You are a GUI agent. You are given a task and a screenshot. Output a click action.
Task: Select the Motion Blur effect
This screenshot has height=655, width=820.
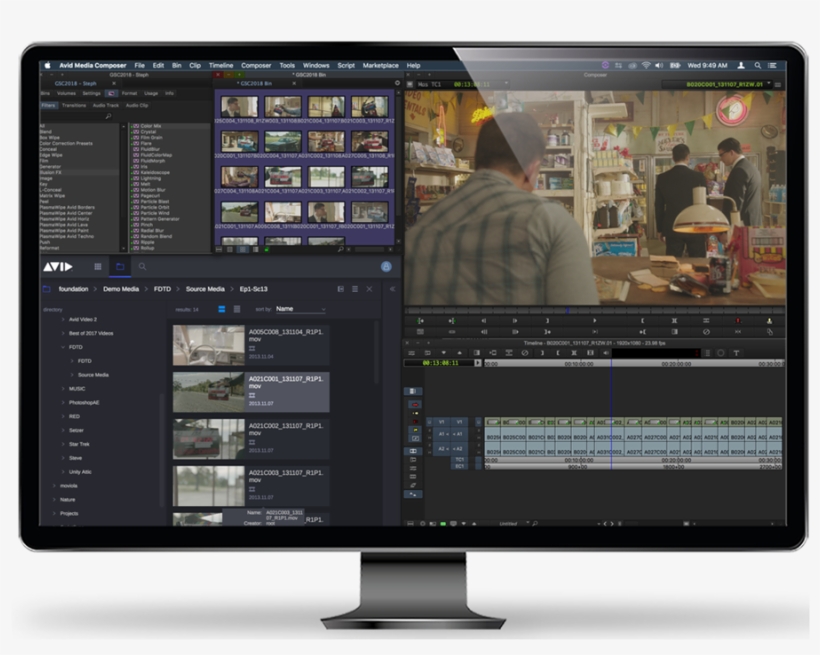pyautogui.click(x=153, y=190)
